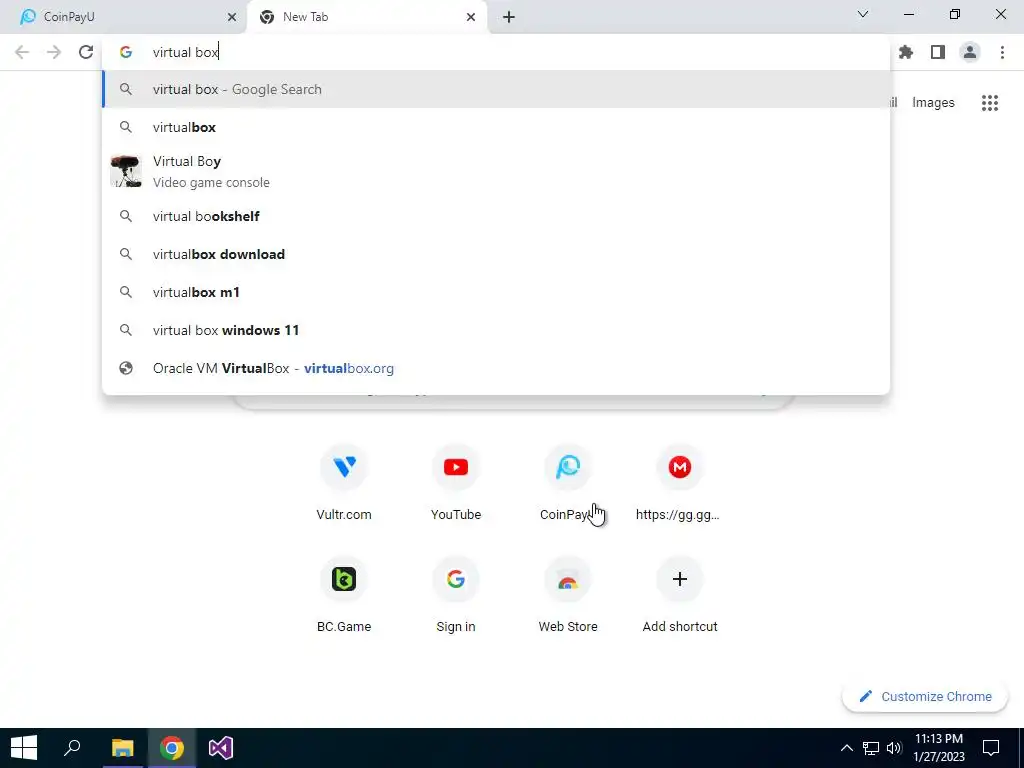
Task: Select the New Tab tab
Action: pyautogui.click(x=366, y=17)
